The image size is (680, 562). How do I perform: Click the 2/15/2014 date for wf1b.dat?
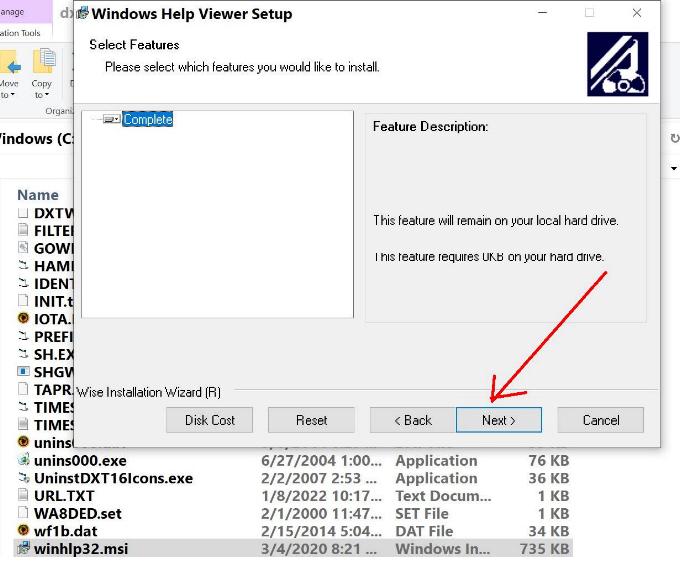coord(321,531)
